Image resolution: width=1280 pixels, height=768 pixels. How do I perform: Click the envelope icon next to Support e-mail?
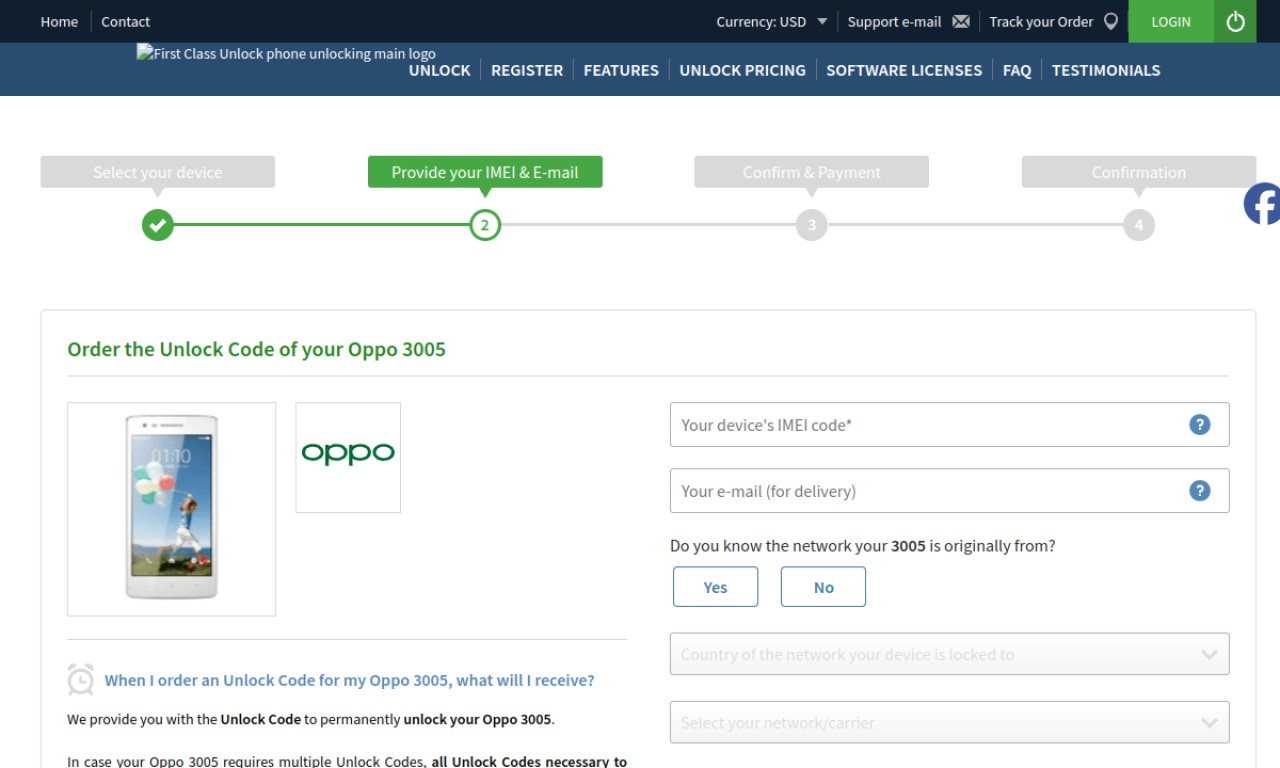pyautogui.click(x=961, y=21)
